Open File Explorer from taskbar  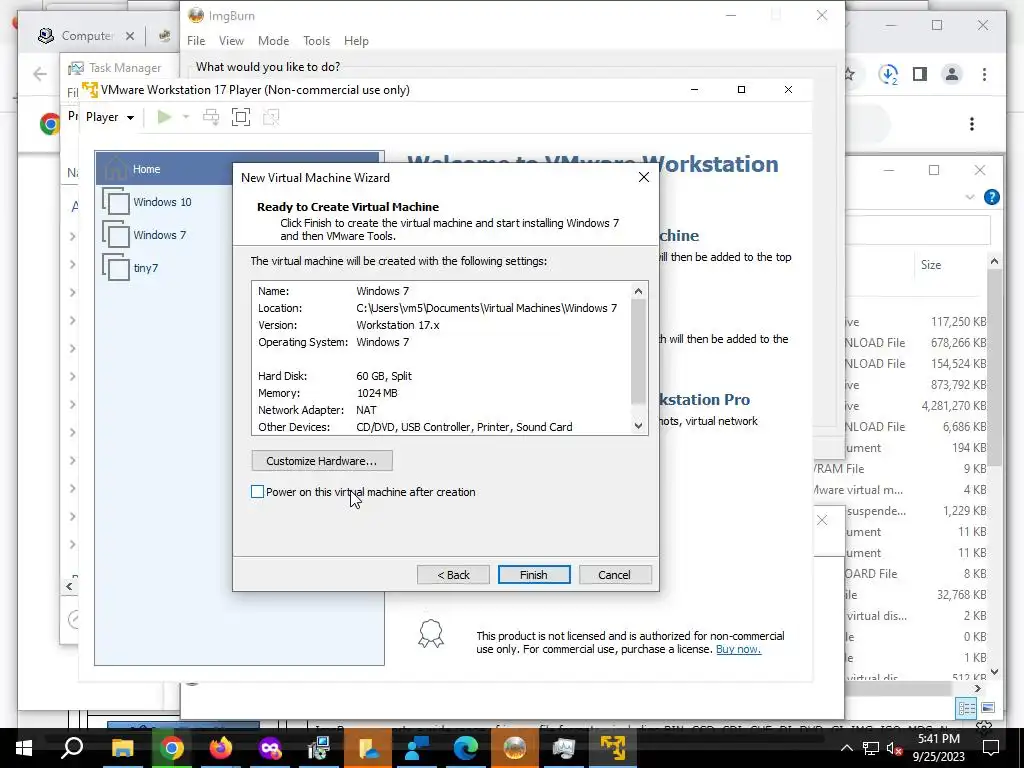tap(122, 748)
